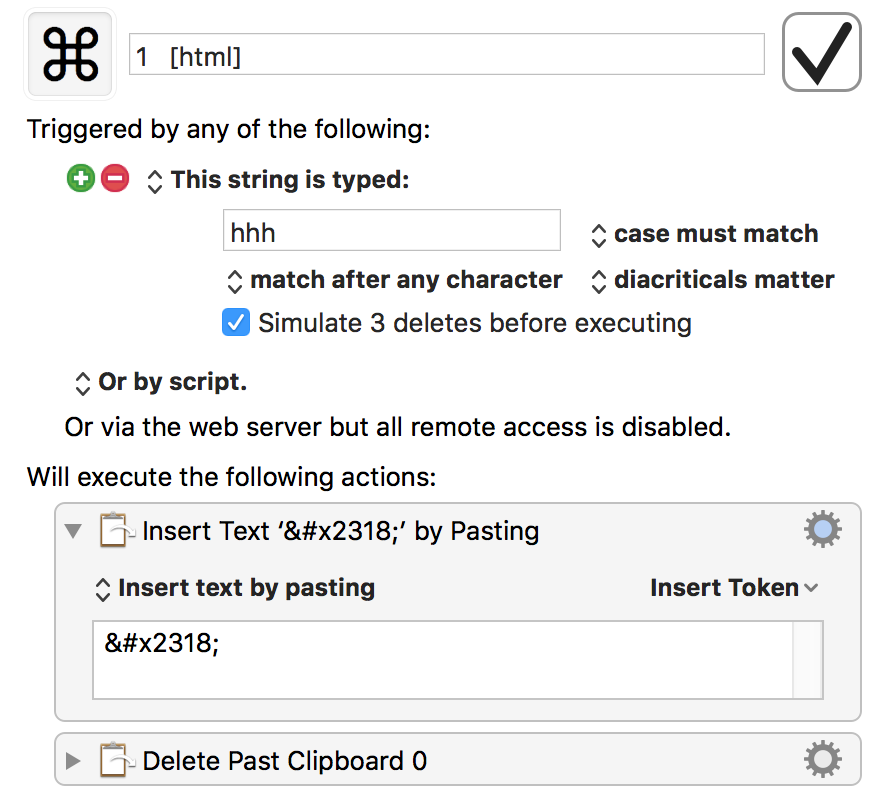Viewport: 888px width, 802px height.
Task: Open the 'diacriticals matter' popup
Action: 713,280
